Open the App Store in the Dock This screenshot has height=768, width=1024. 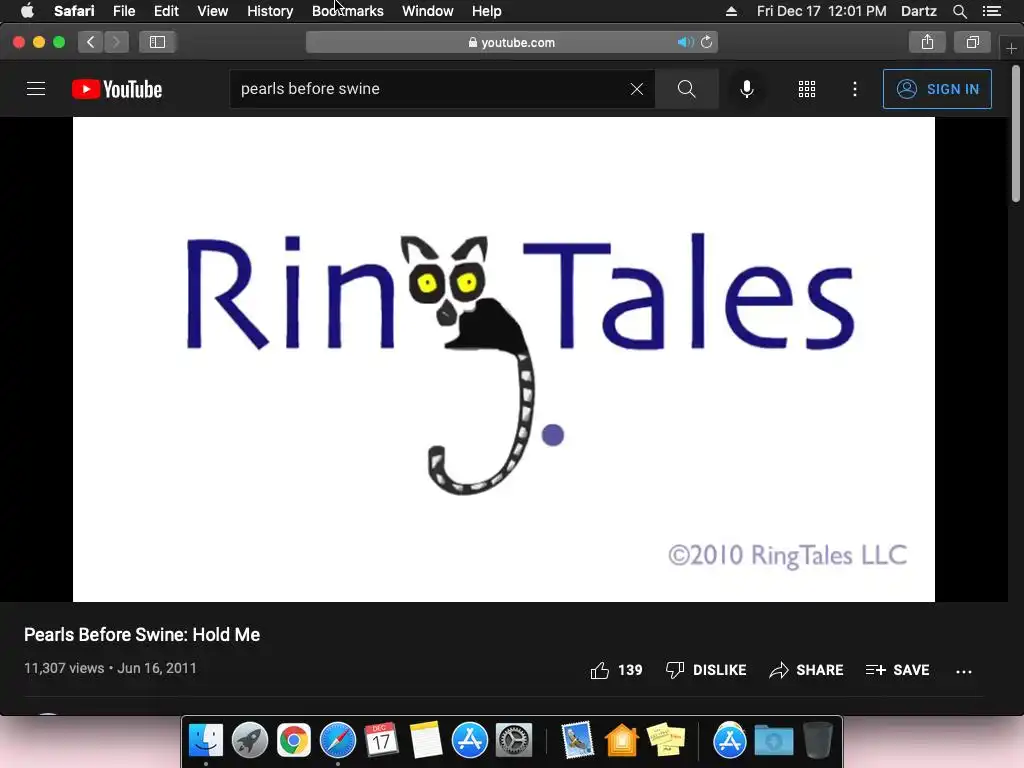point(470,741)
